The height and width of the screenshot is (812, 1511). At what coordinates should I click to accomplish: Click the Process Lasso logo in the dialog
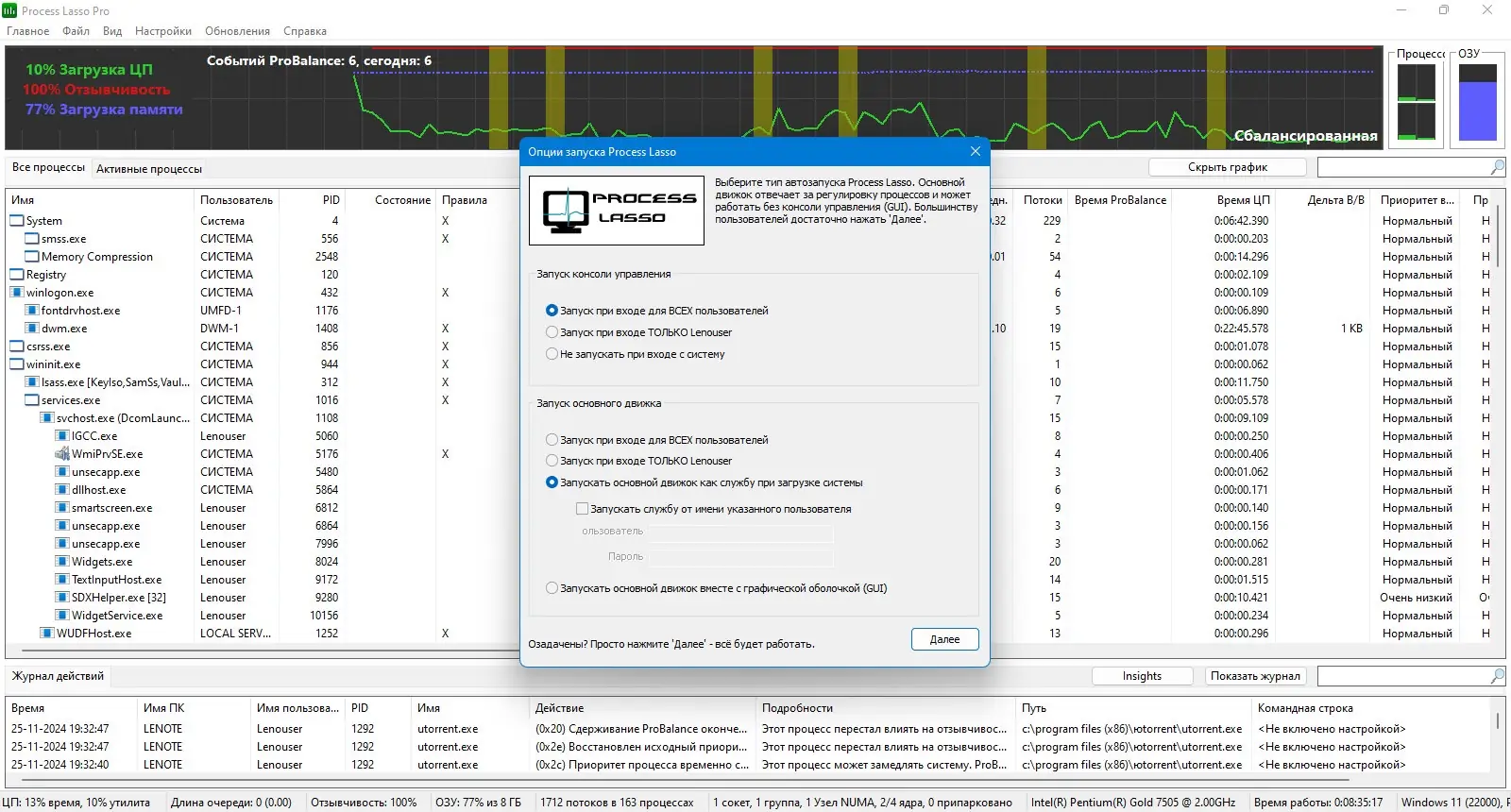point(617,211)
